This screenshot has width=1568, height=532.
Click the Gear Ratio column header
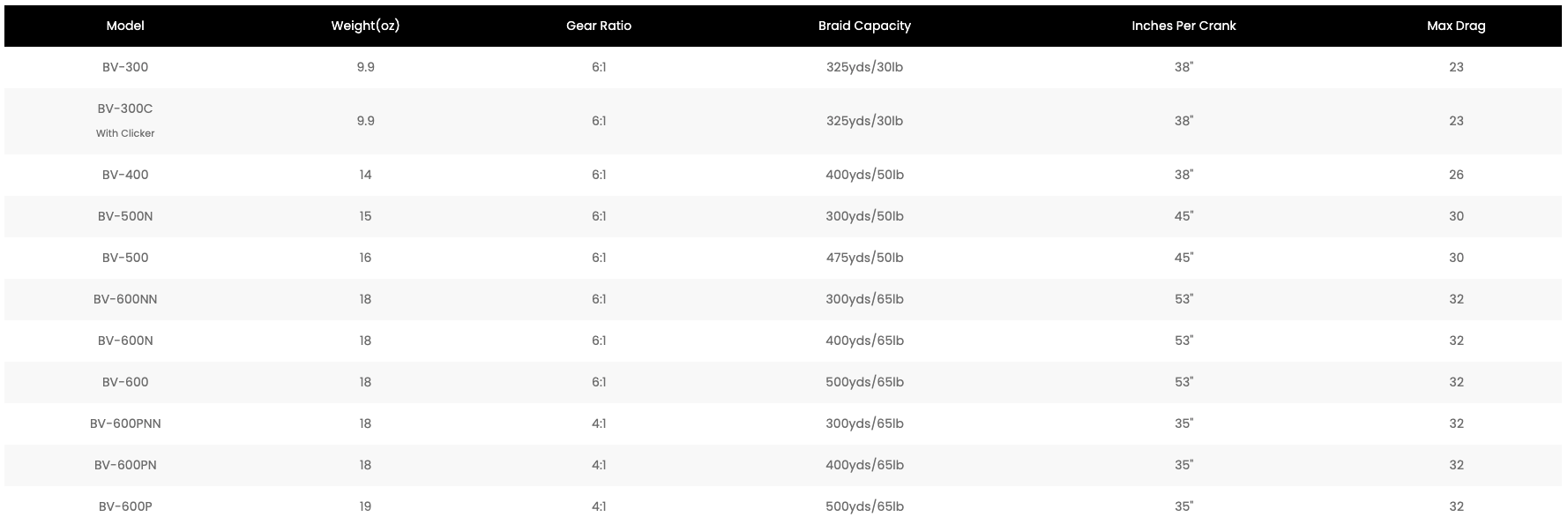point(599,26)
